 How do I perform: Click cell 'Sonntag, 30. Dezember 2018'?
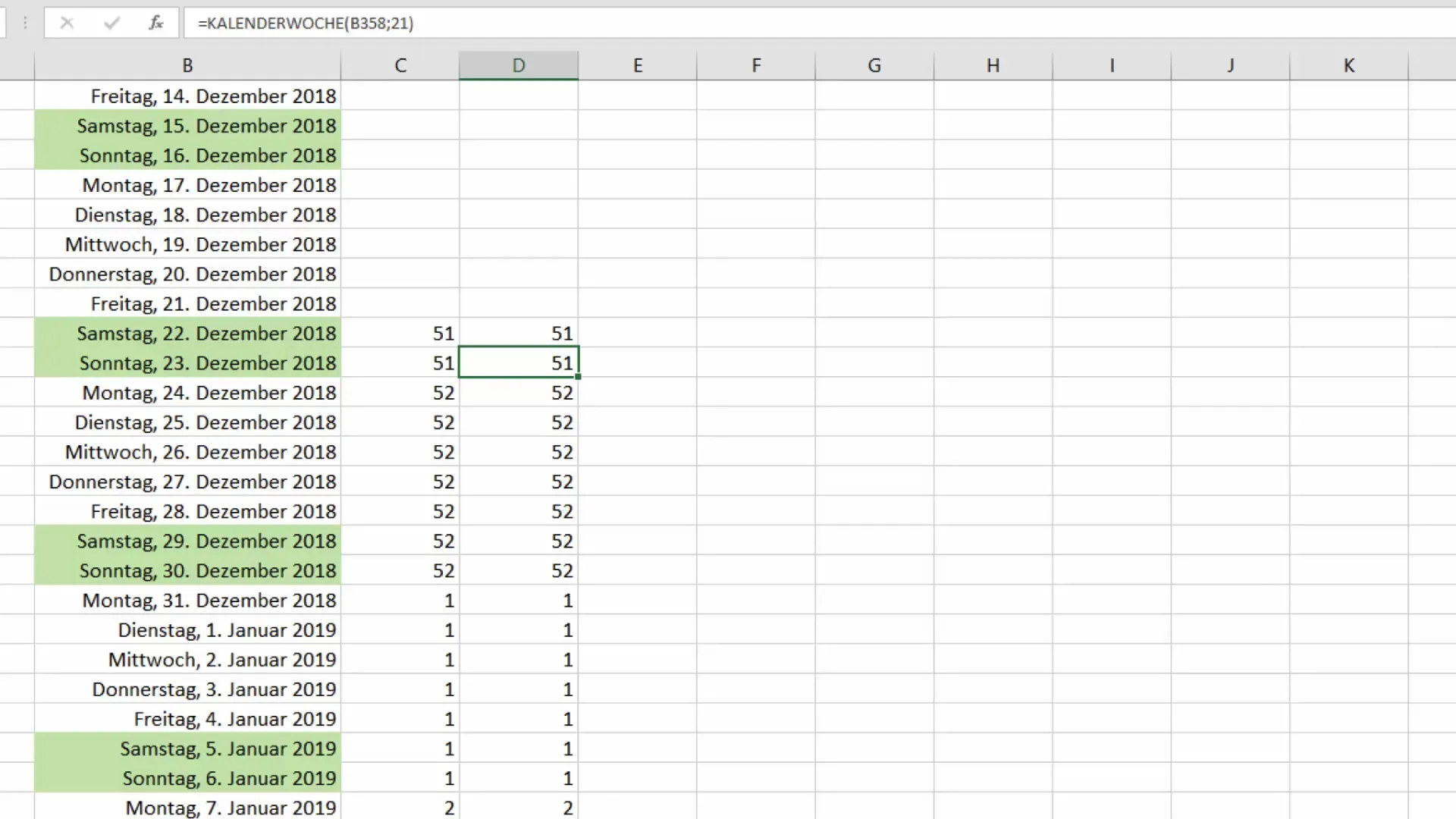187,570
